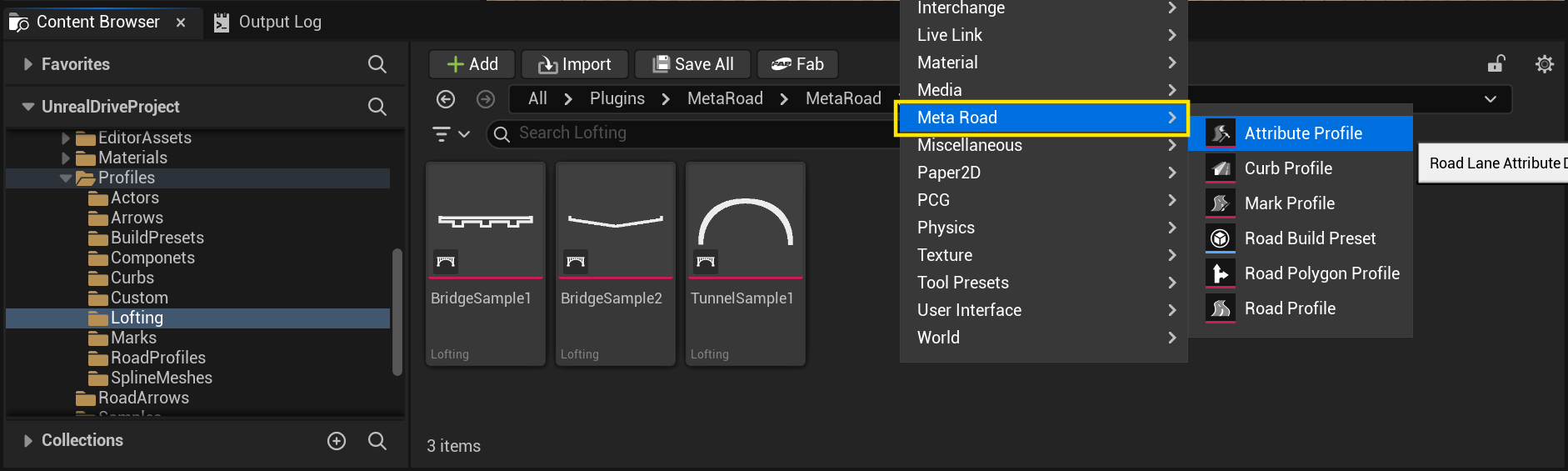The image size is (1568, 471).
Task: Click the Import button
Action: tap(575, 64)
